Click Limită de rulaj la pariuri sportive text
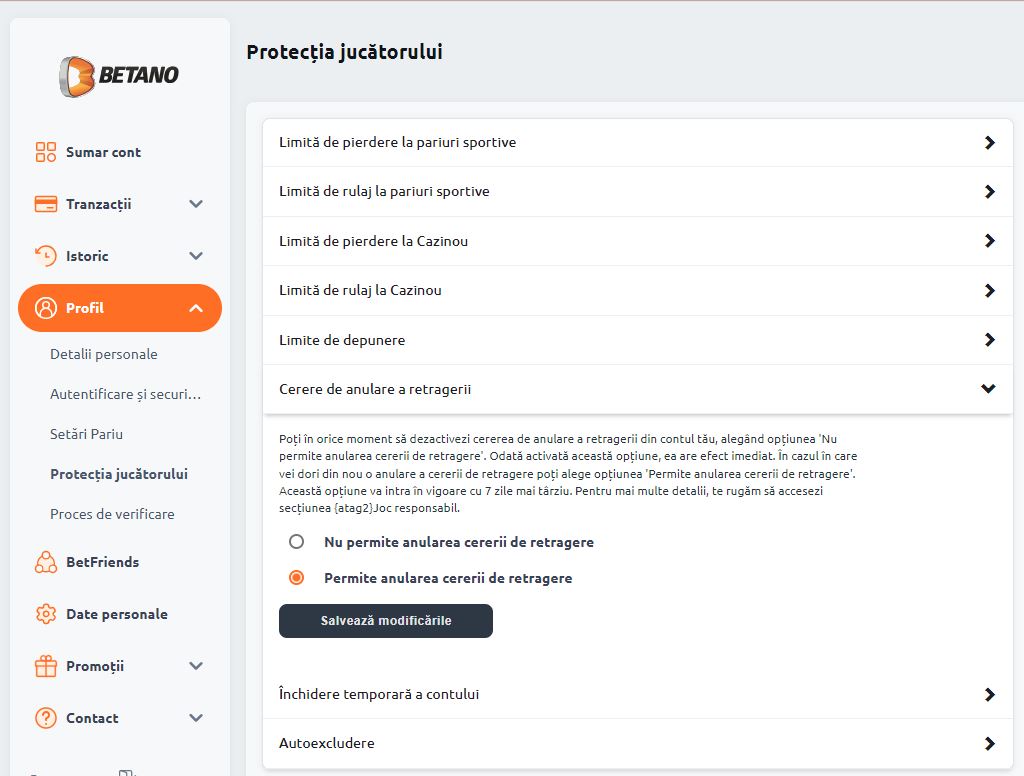The height and width of the screenshot is (776, 1024). (384, 191)
